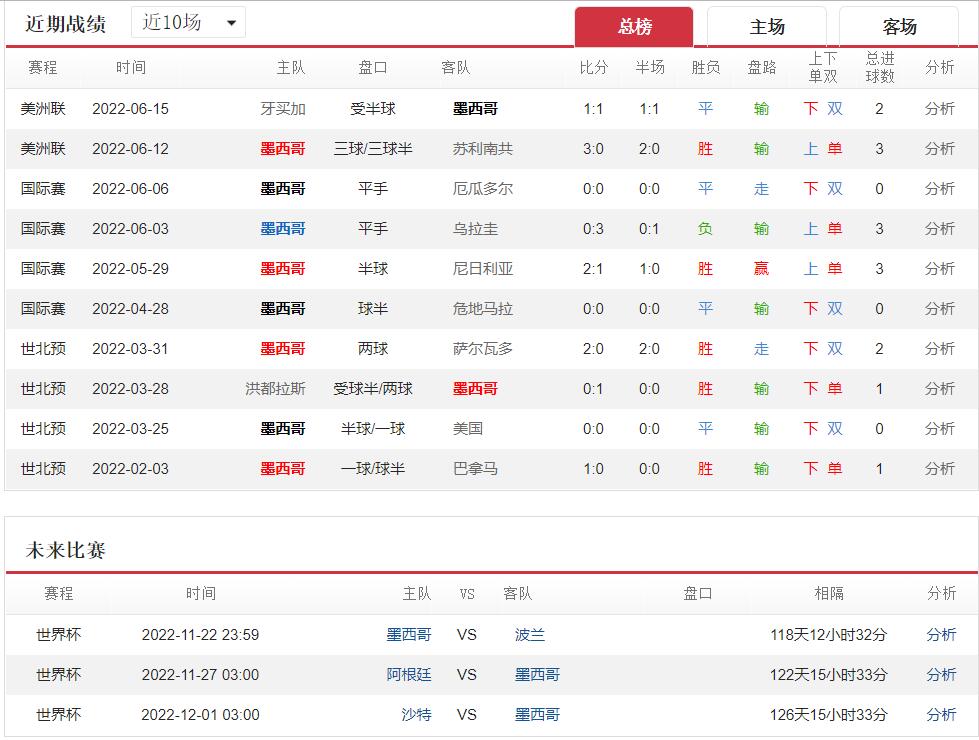Open 分析 for the 2022-06-03 match
The width and height of the screenshot is (979, 740).
point(939,229)
